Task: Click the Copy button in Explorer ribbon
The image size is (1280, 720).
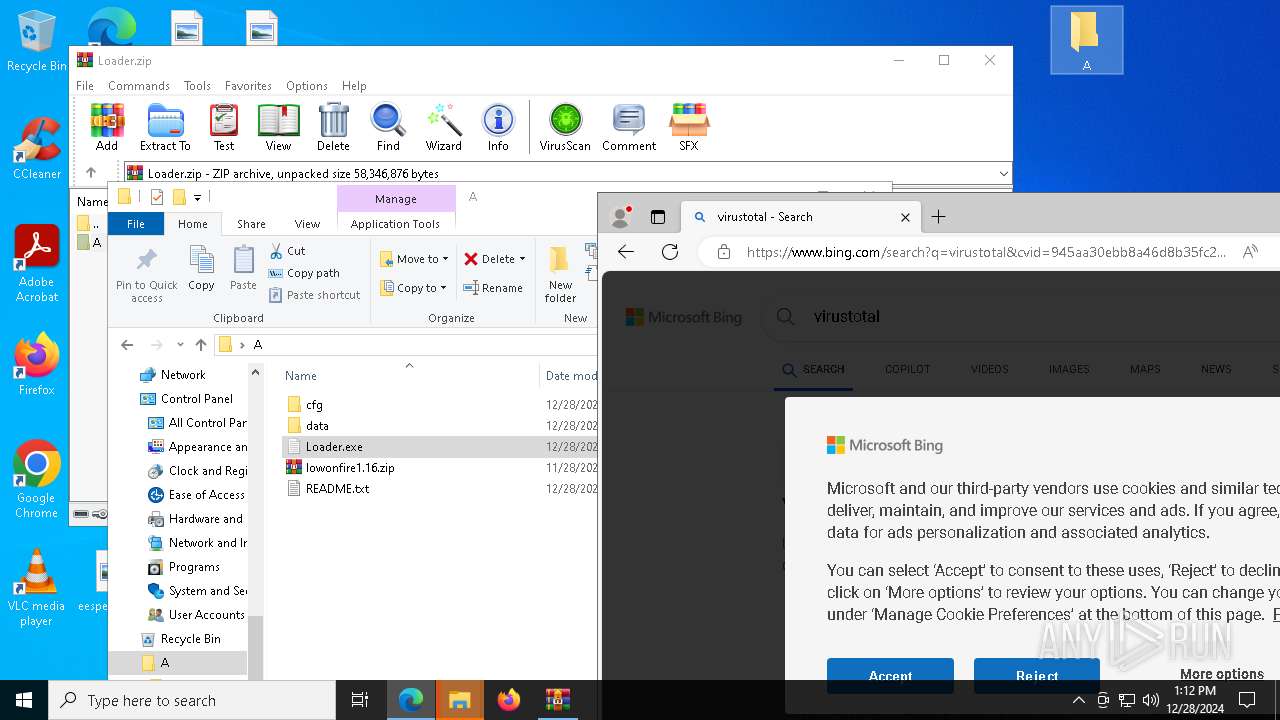Action: 201,269
